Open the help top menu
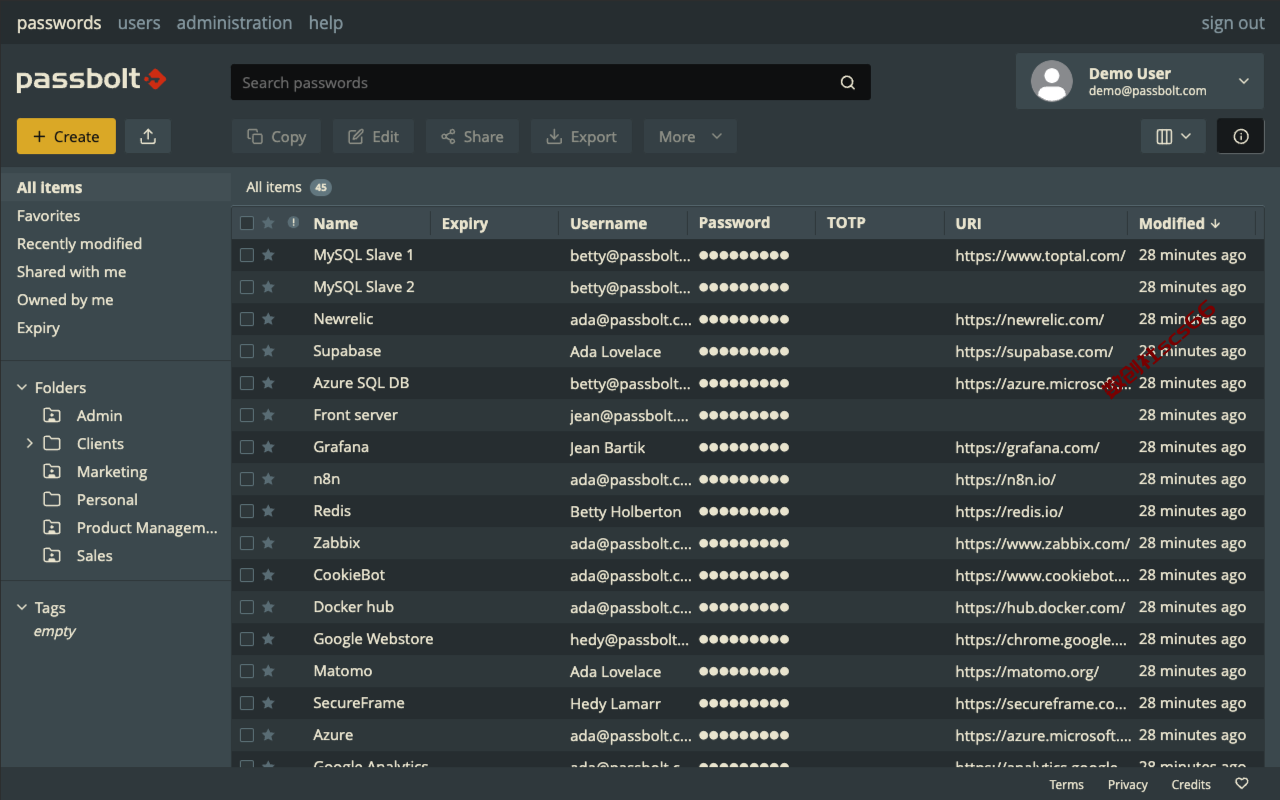The height and width of the screenshot is (800, 1280). pos(326,22)
